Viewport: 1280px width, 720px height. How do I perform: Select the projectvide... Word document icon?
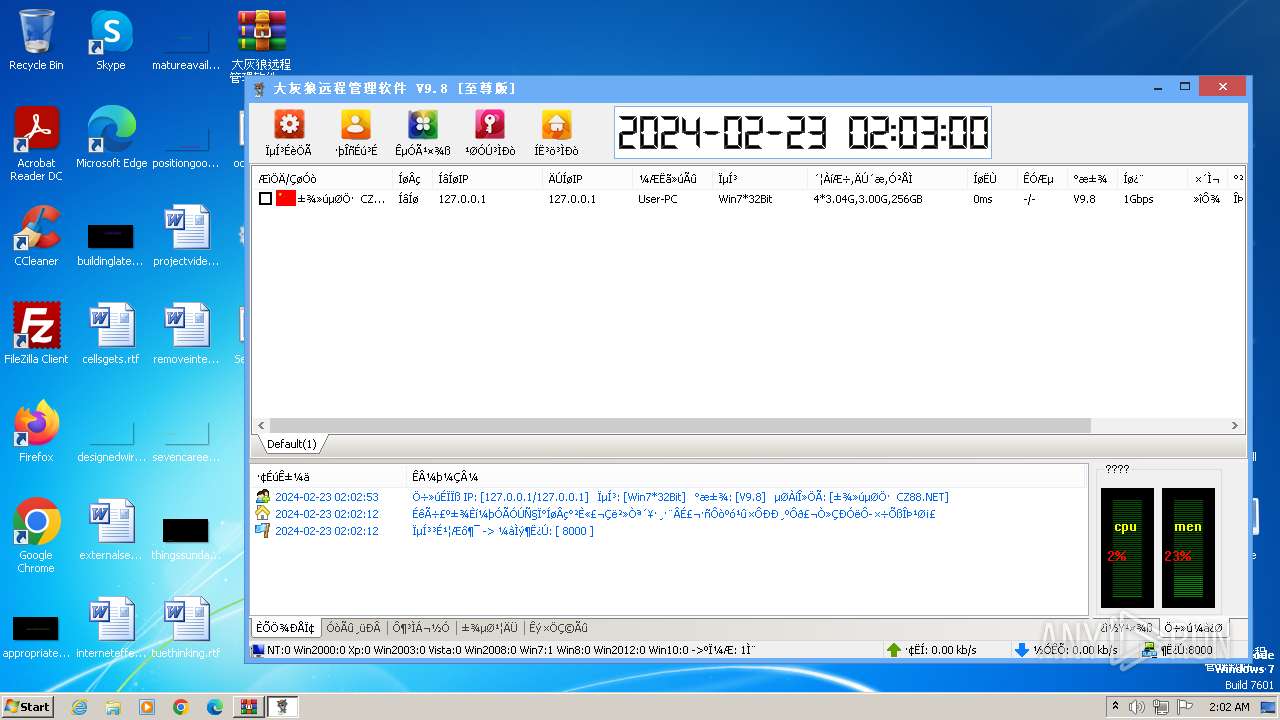pyautogui.click(x=186, y=236)
